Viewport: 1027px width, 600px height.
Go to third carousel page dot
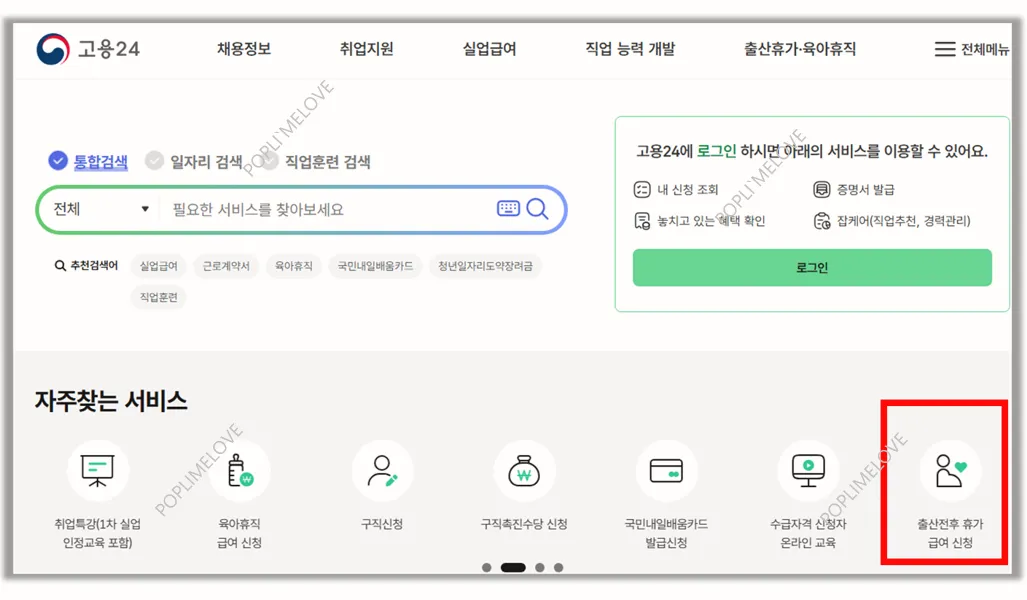tap(540, 567)
